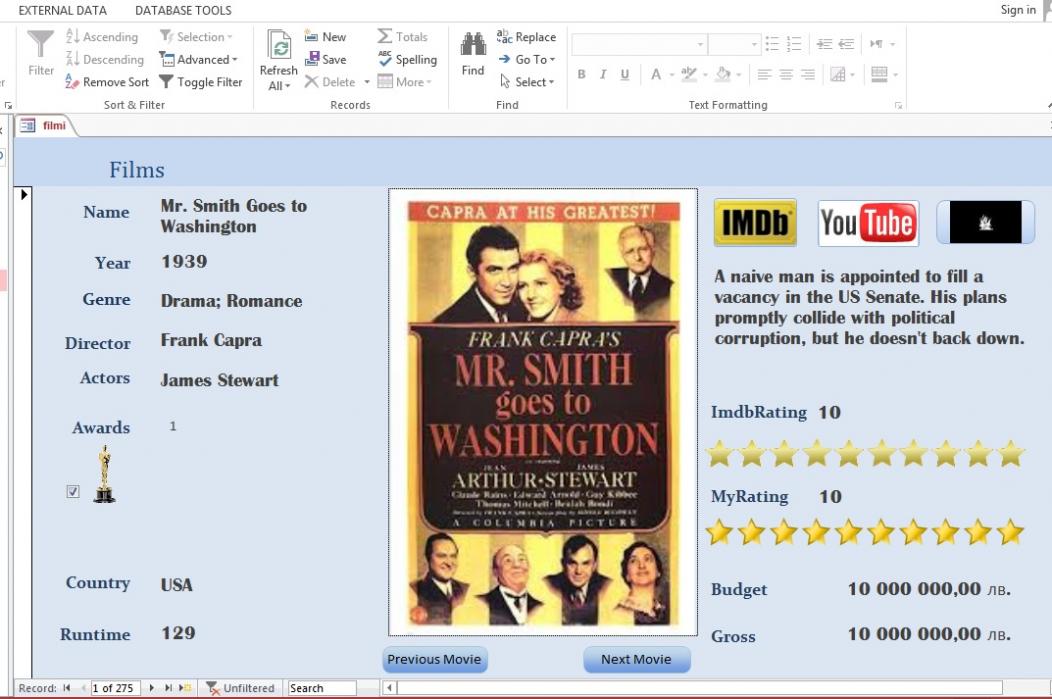This screenshot has width=1052, height=699.
Task: Click the Filter funnel icon
Action: 40,44
